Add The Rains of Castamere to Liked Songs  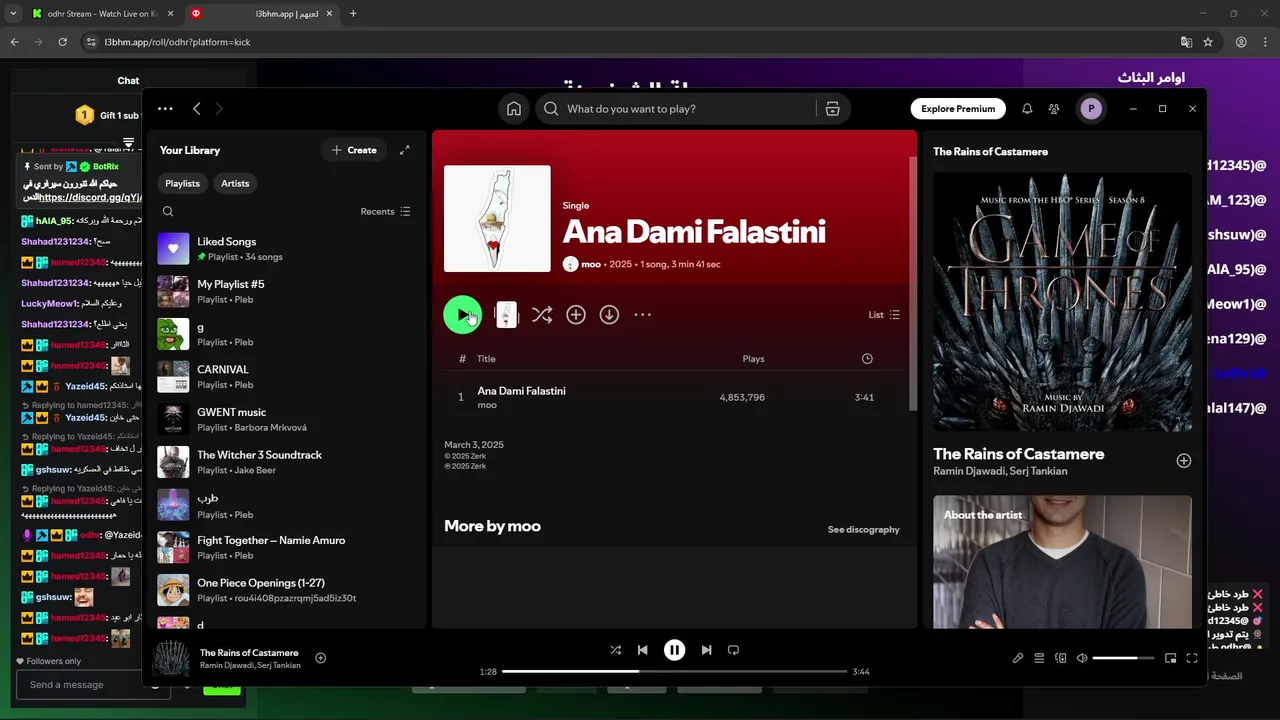[x=1183, y=461]
